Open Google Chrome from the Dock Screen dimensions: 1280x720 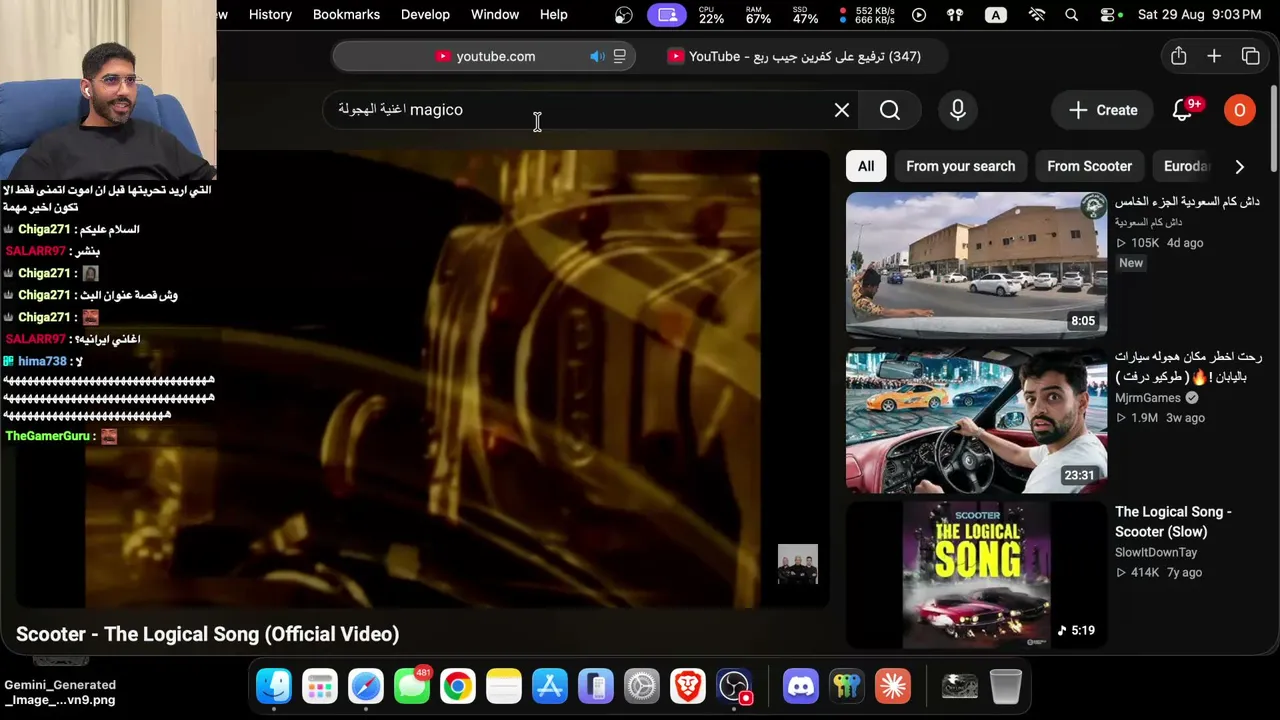[458, 686]
